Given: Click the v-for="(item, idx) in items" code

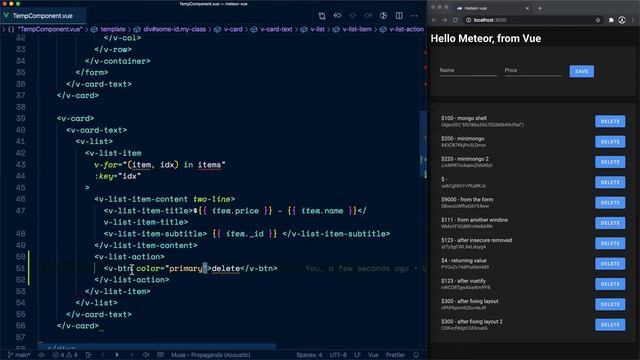Looking at the screenshot, I should pyautogui.click(x=160, y=165).
